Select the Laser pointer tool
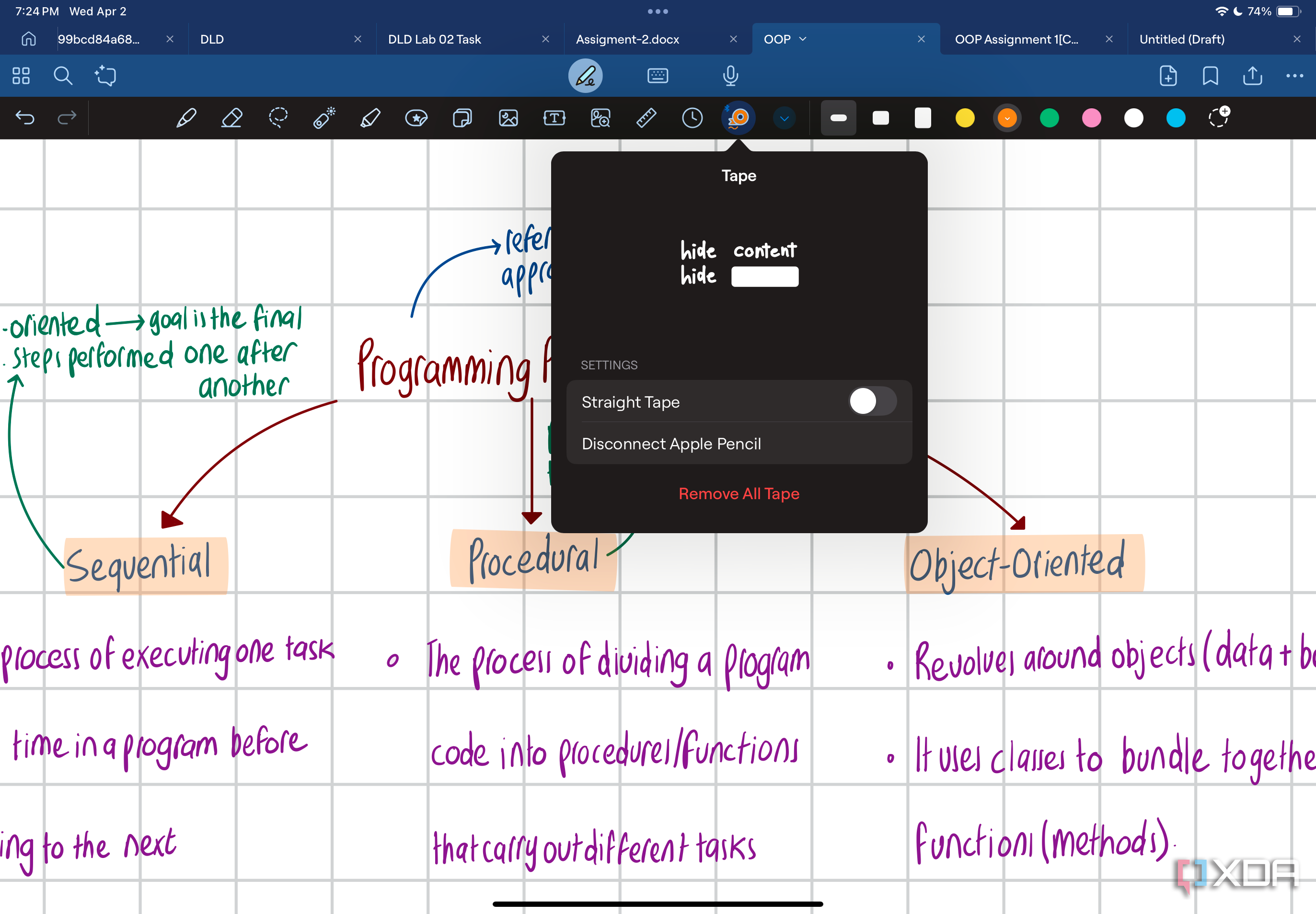1316x914 pixels. 324,118
